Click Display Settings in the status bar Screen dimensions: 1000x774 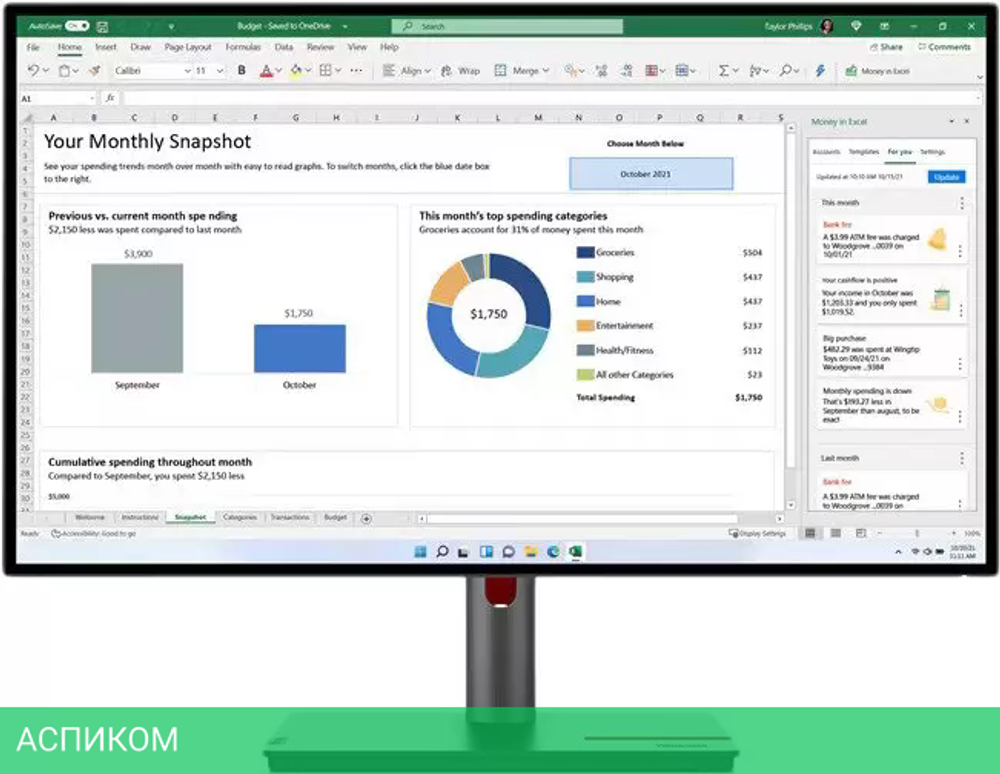[x=757, y=534]
